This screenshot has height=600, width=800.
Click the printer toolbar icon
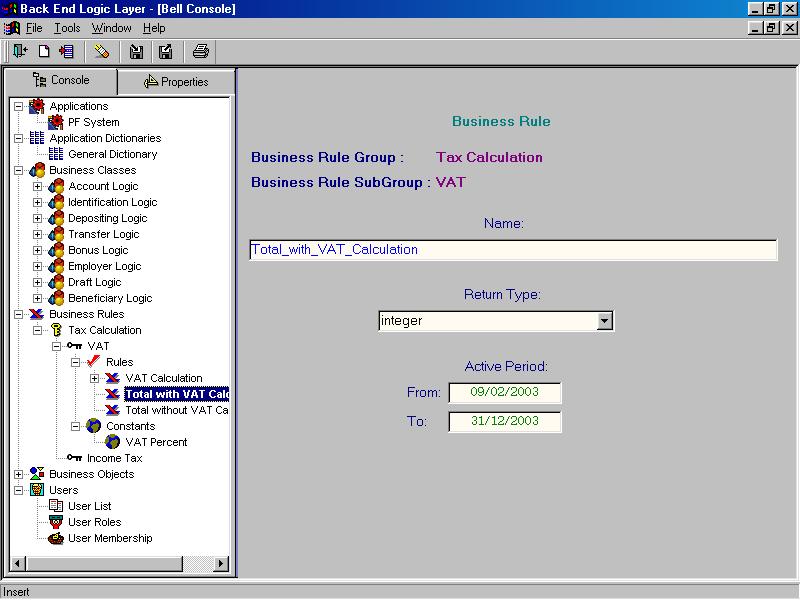[201, 51]
